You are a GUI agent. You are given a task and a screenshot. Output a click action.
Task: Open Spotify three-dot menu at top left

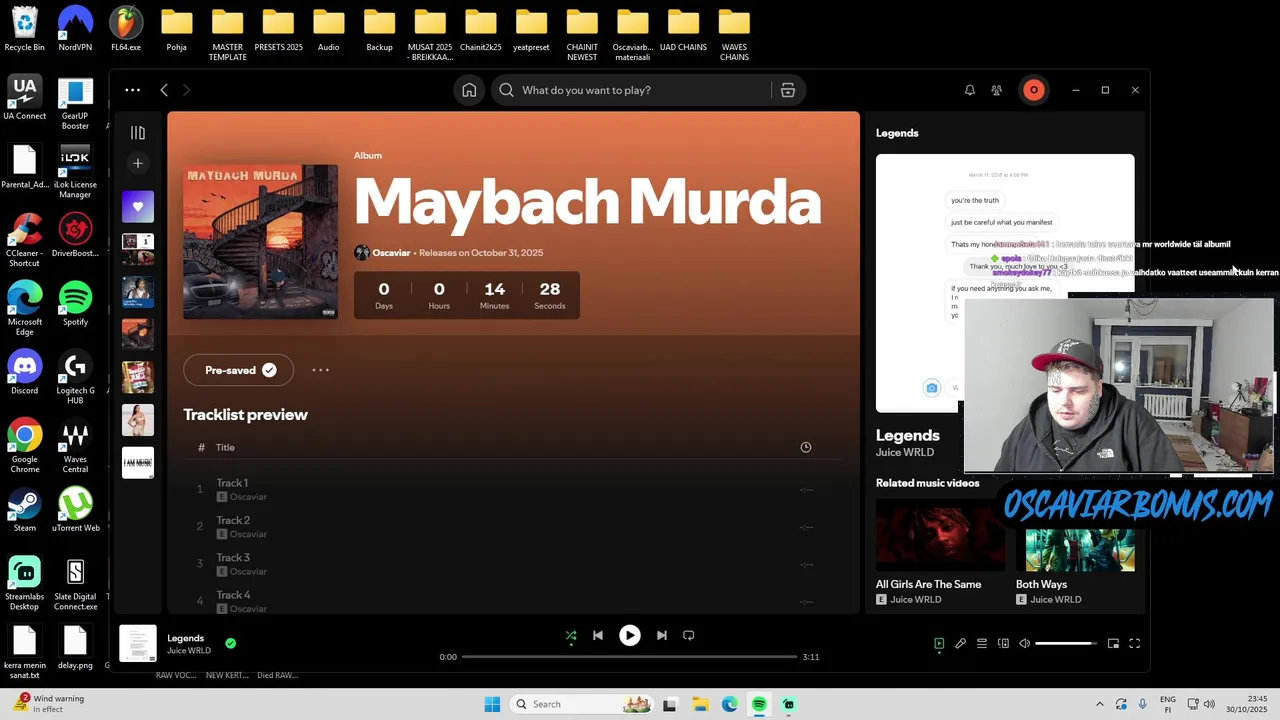tap(132, 90)
